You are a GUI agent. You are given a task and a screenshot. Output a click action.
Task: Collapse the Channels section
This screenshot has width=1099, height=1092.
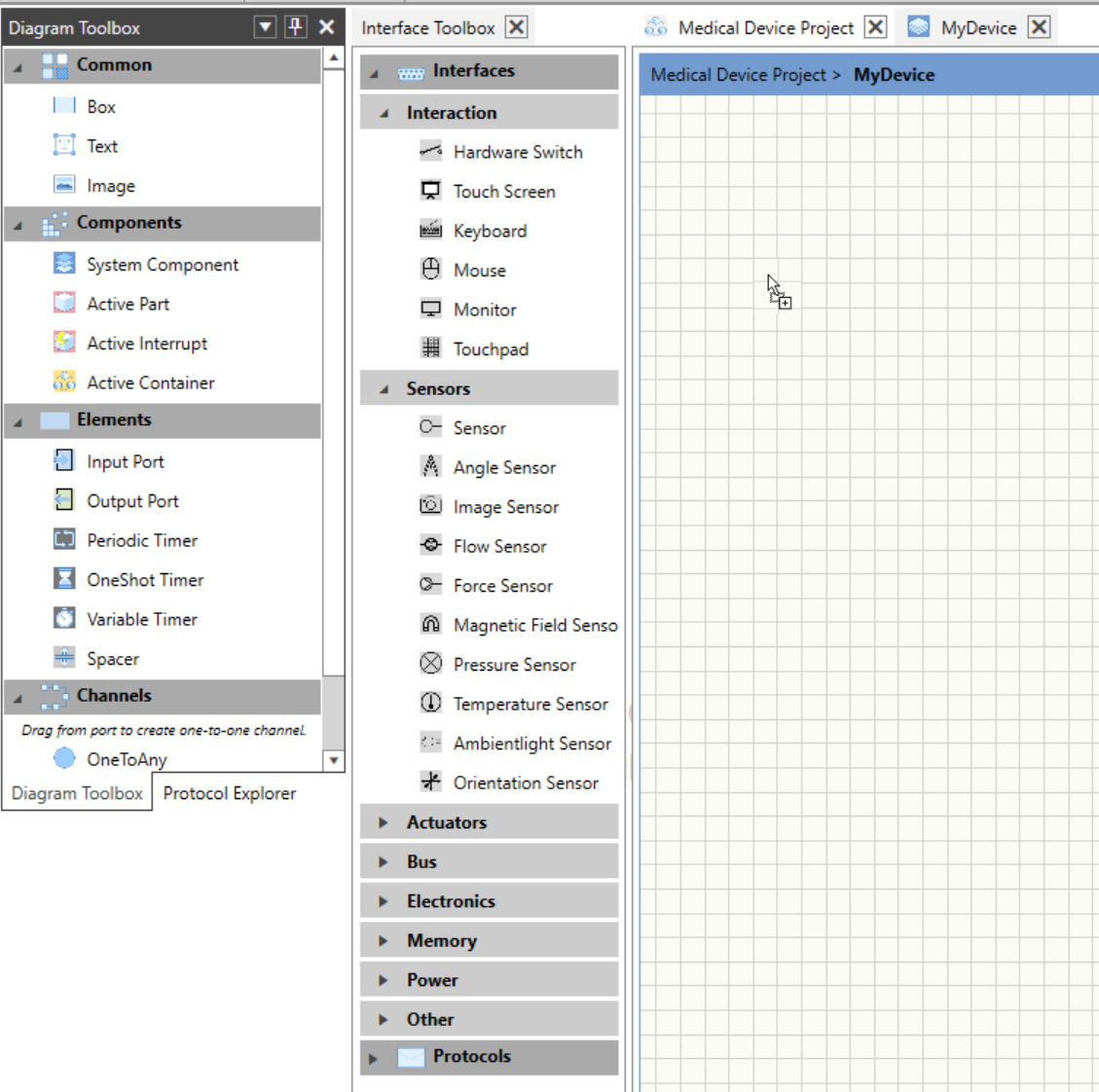click(18, 698)
